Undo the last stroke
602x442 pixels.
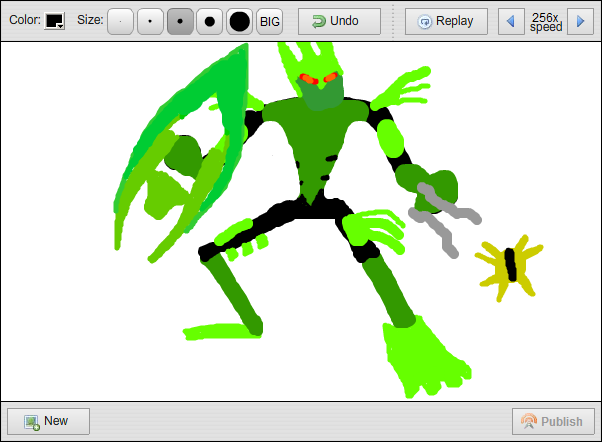(339, 22)
